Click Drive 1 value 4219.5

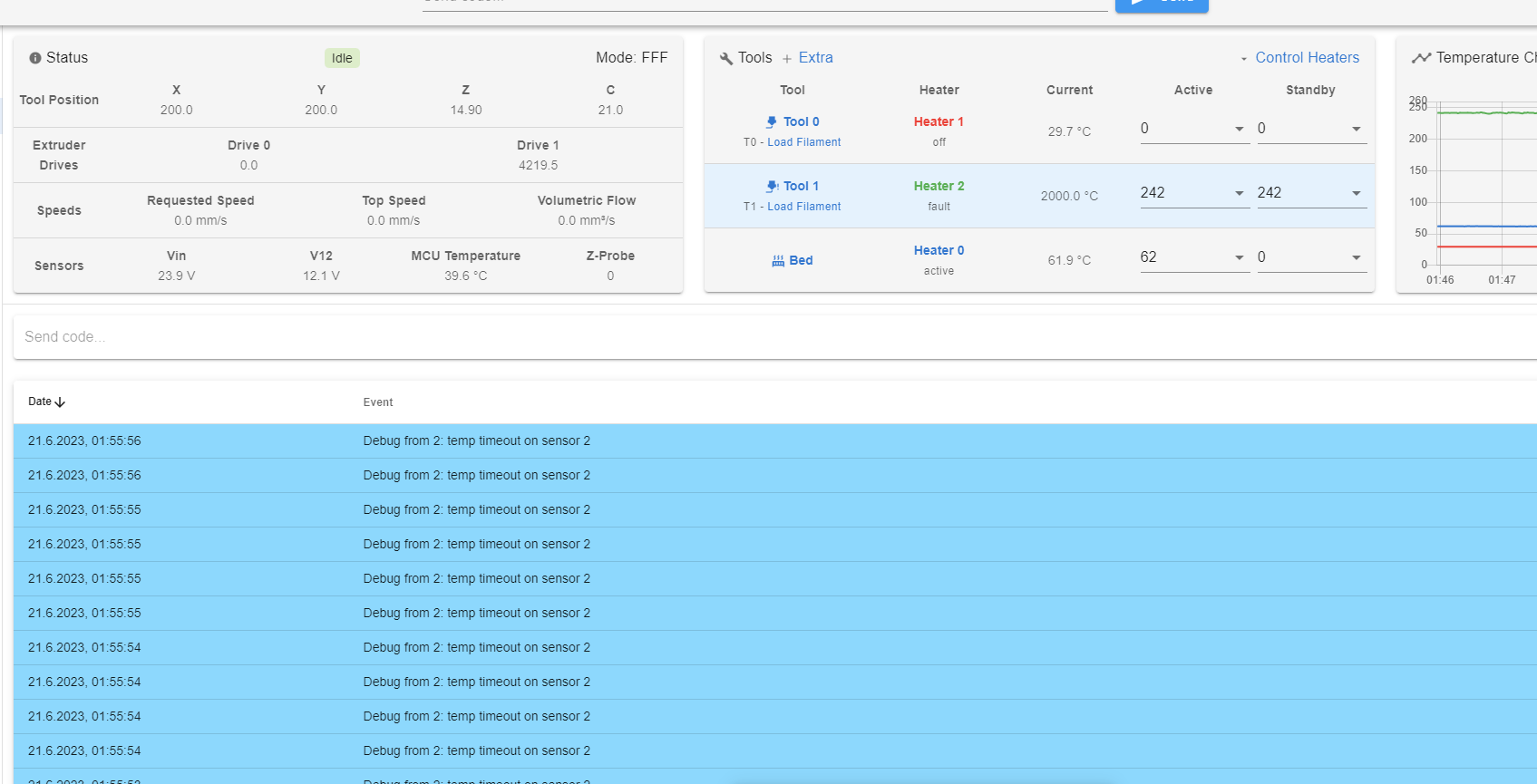(x=538, y=165)
